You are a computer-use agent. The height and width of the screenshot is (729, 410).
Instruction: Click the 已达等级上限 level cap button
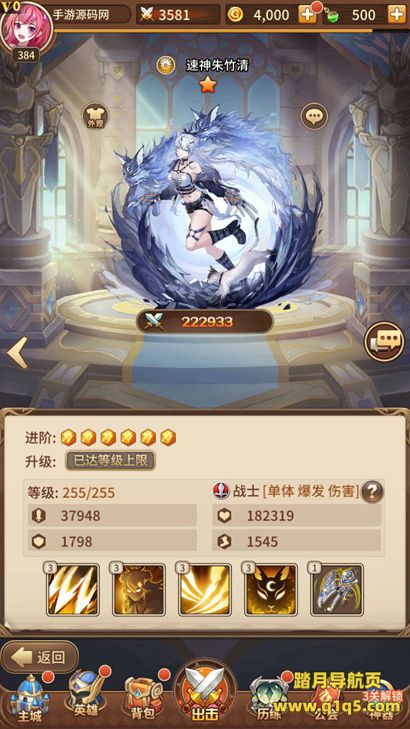pos(111,461)
